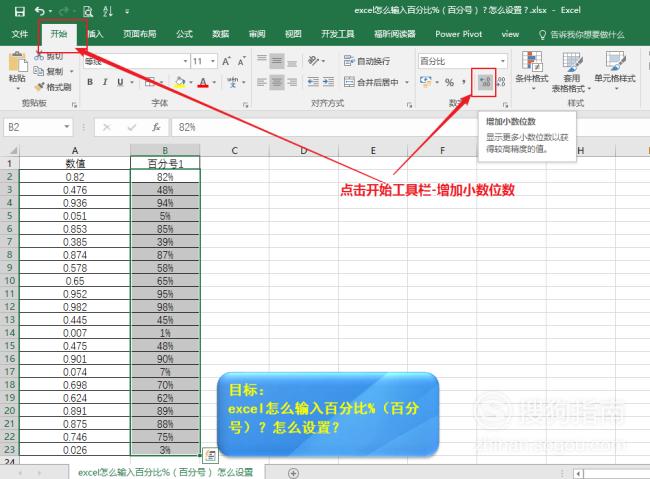Viewport: 650px width, 479px height.
Task: Click the text orientation icon
Action: point(313,61)
